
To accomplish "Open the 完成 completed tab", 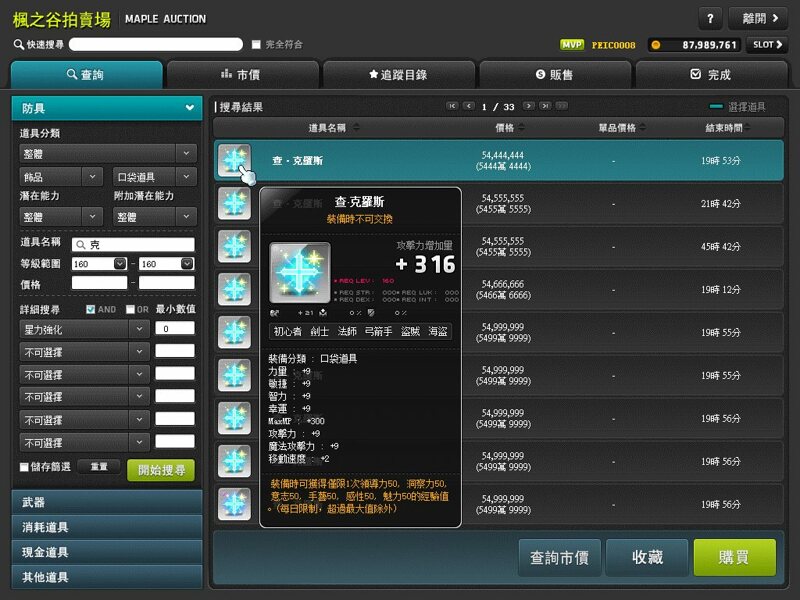I will pos(711,75).
